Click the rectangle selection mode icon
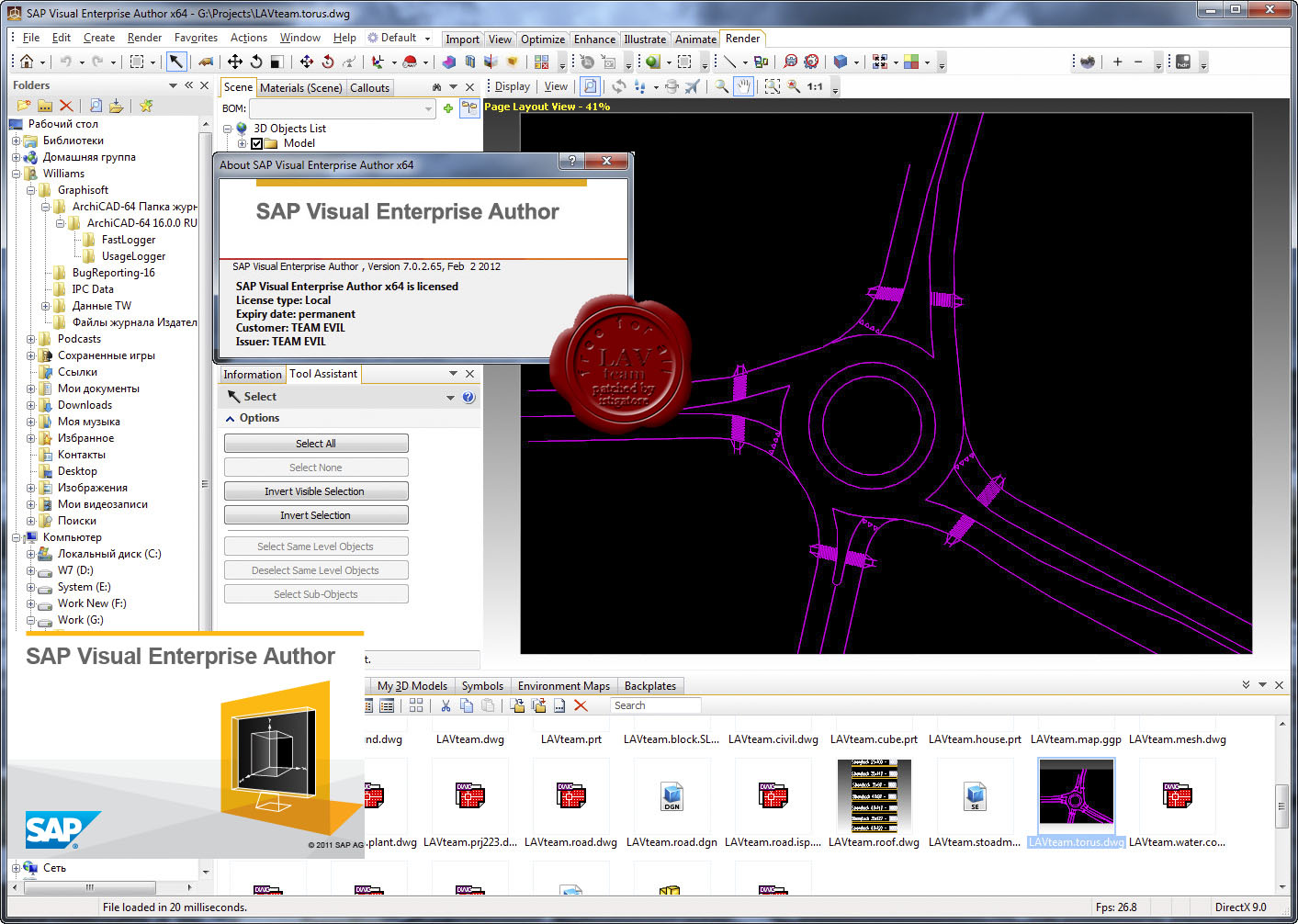This screenshot has width=1298, height=924. [137, 62]
